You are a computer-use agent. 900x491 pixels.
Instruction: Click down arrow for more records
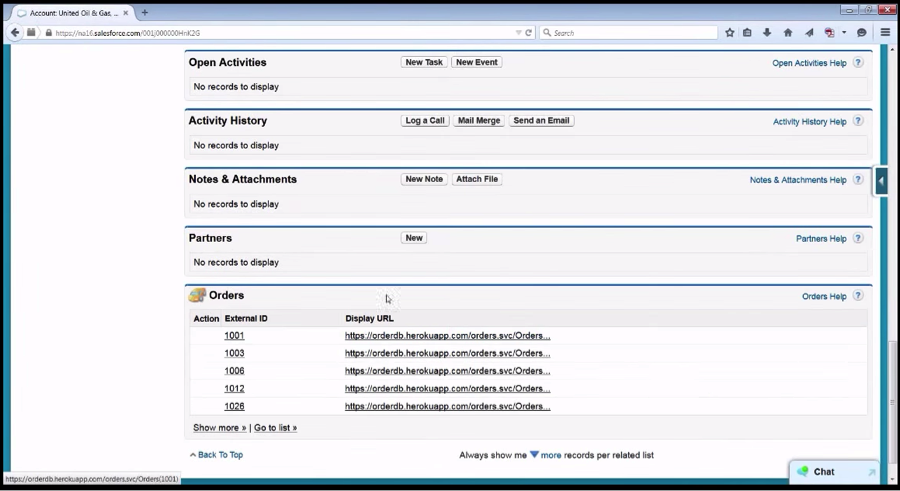pos(534,455)
